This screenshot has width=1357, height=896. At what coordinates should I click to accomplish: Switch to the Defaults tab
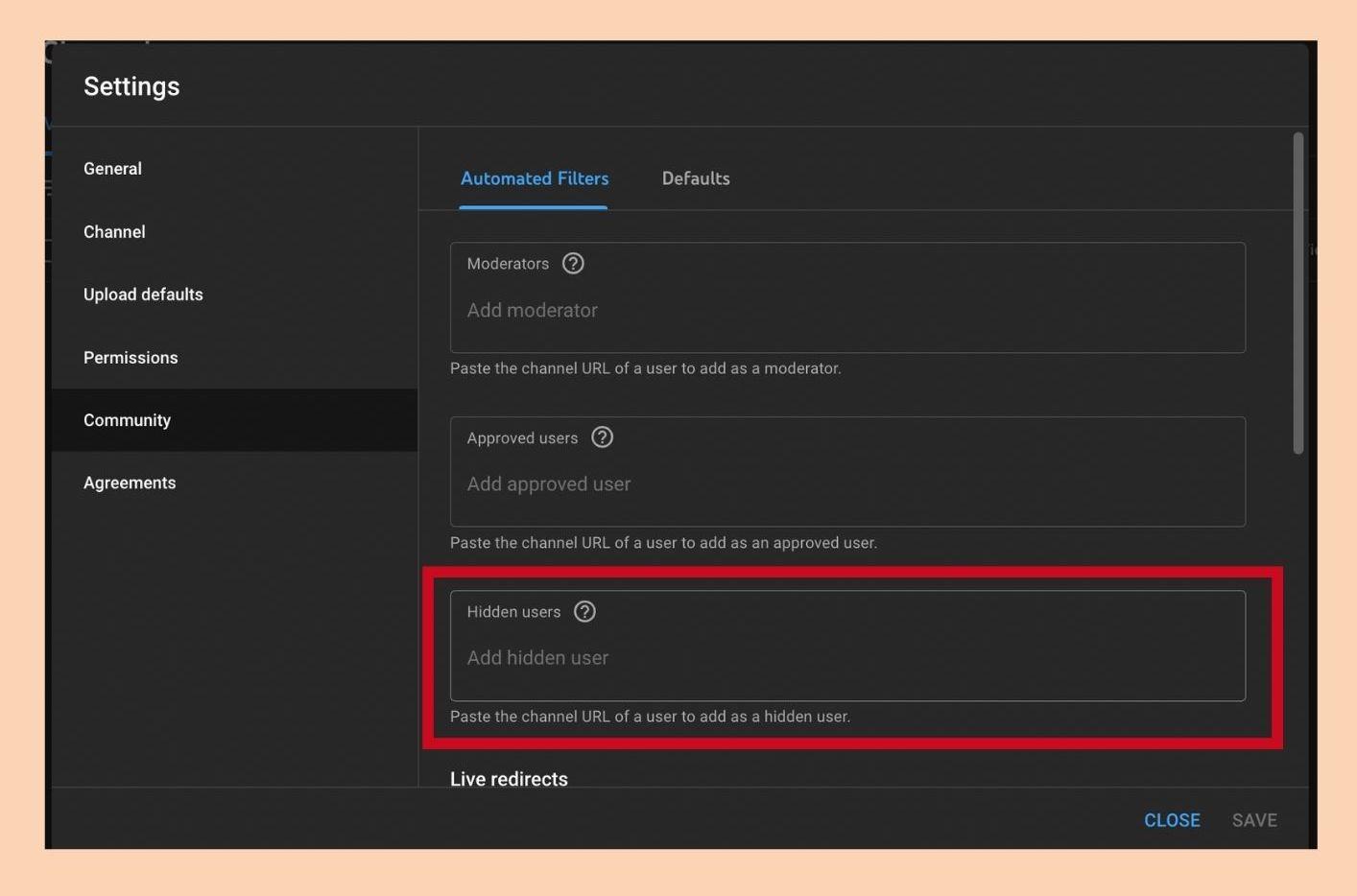696,178
